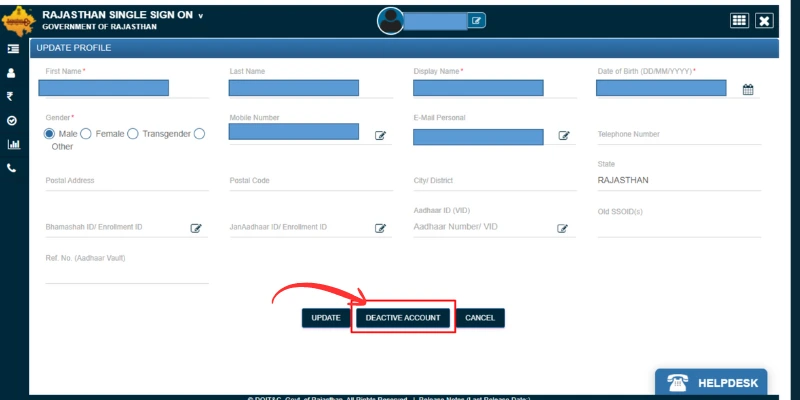800x400 pixels.
Task: Click the edit icon beside Mobile Number
Action: point(380,136)
